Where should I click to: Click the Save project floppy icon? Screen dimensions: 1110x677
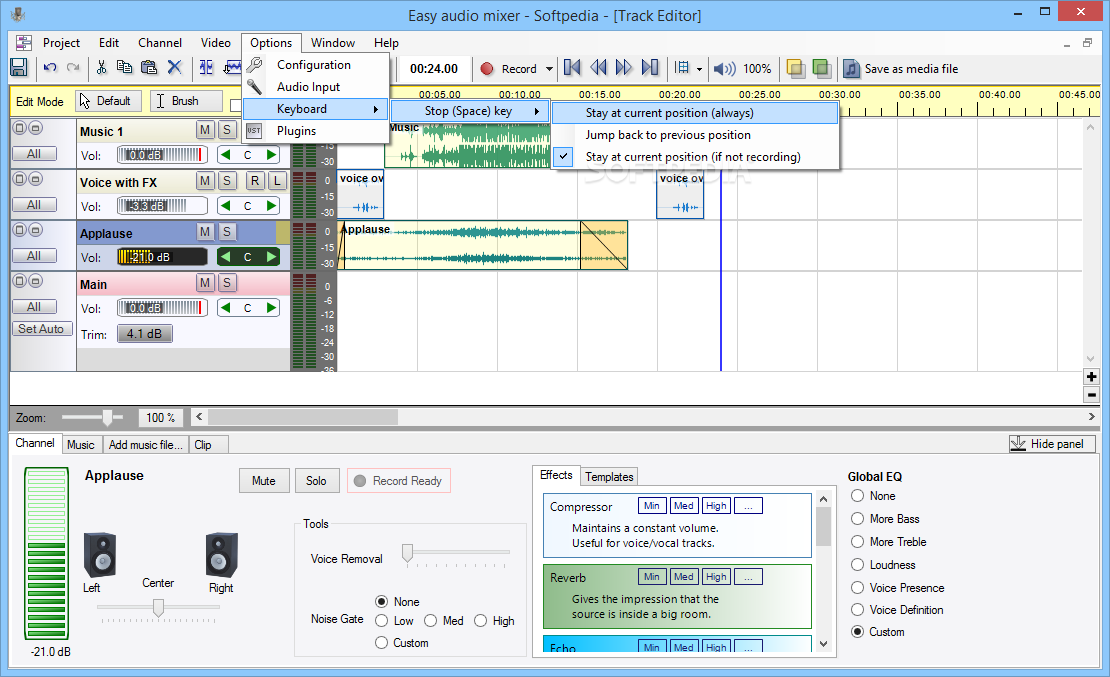[x=19, y=68]
